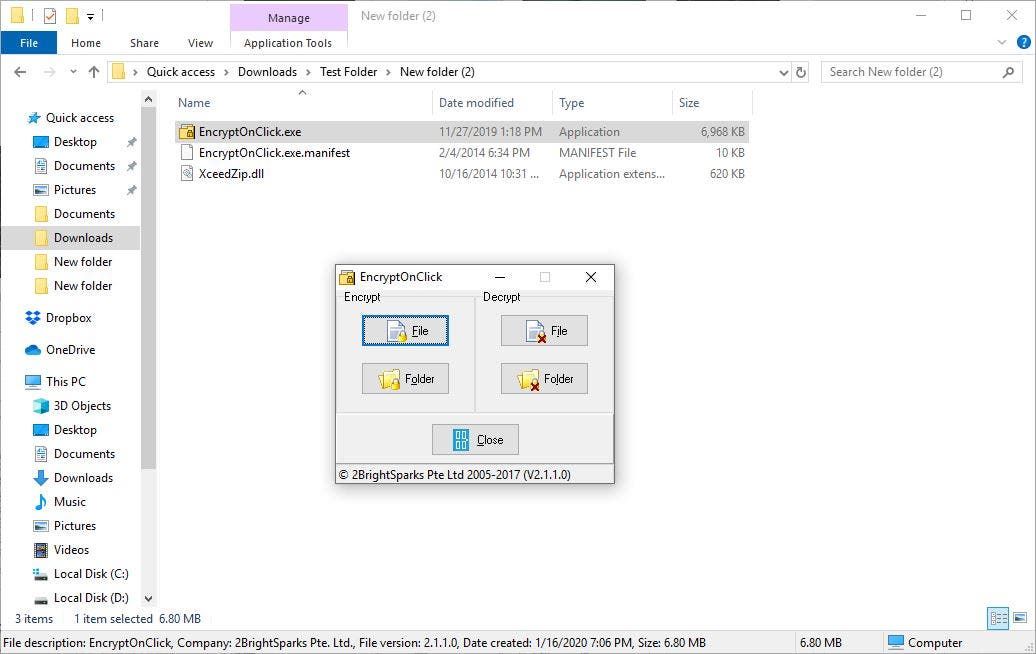The height and width of the screenshot is (654, 1036).
Task: Click the MANIFEST File type cell
Action: tap(597, 153)
